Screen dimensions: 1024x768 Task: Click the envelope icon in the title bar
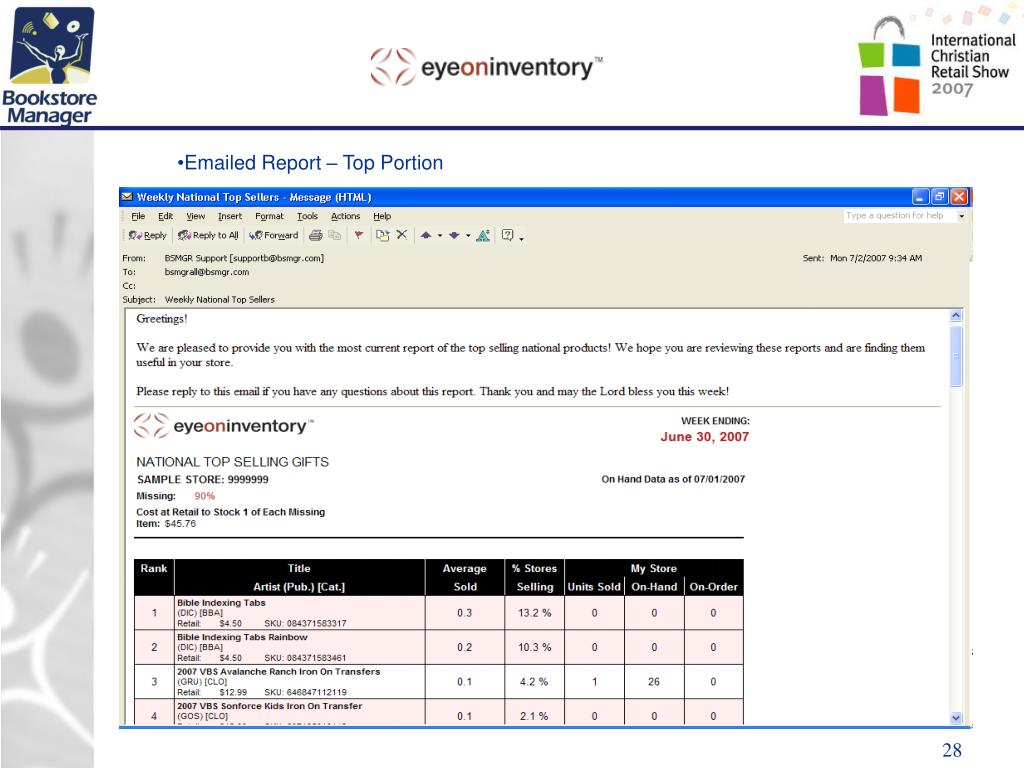click(127, 197)
